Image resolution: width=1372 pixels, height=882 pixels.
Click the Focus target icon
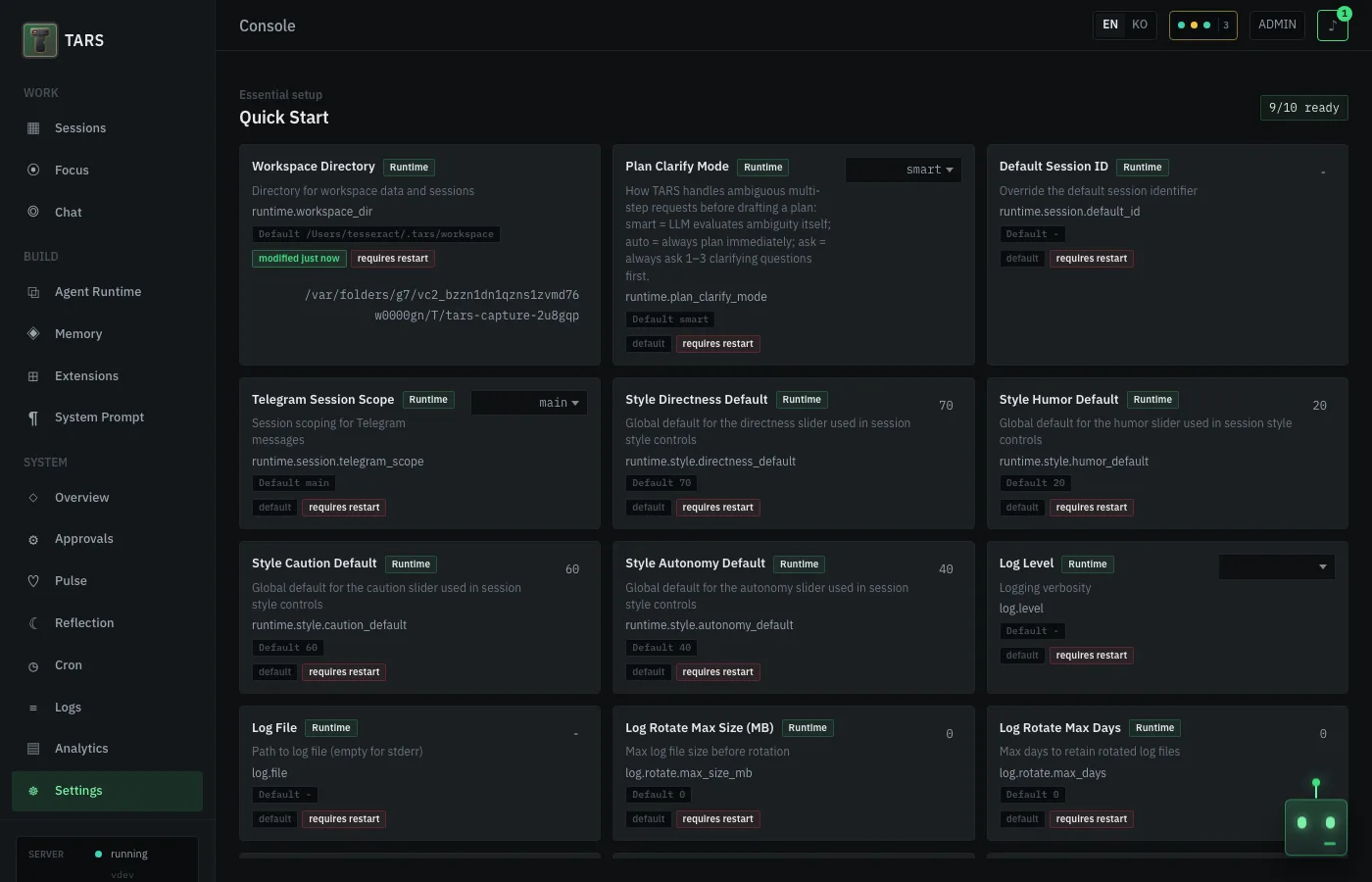tap(33, 170)
